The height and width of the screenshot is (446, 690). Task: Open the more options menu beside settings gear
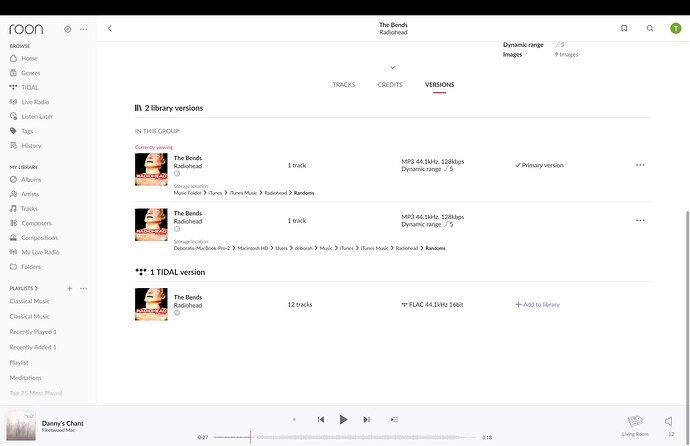tap(83, 29)
